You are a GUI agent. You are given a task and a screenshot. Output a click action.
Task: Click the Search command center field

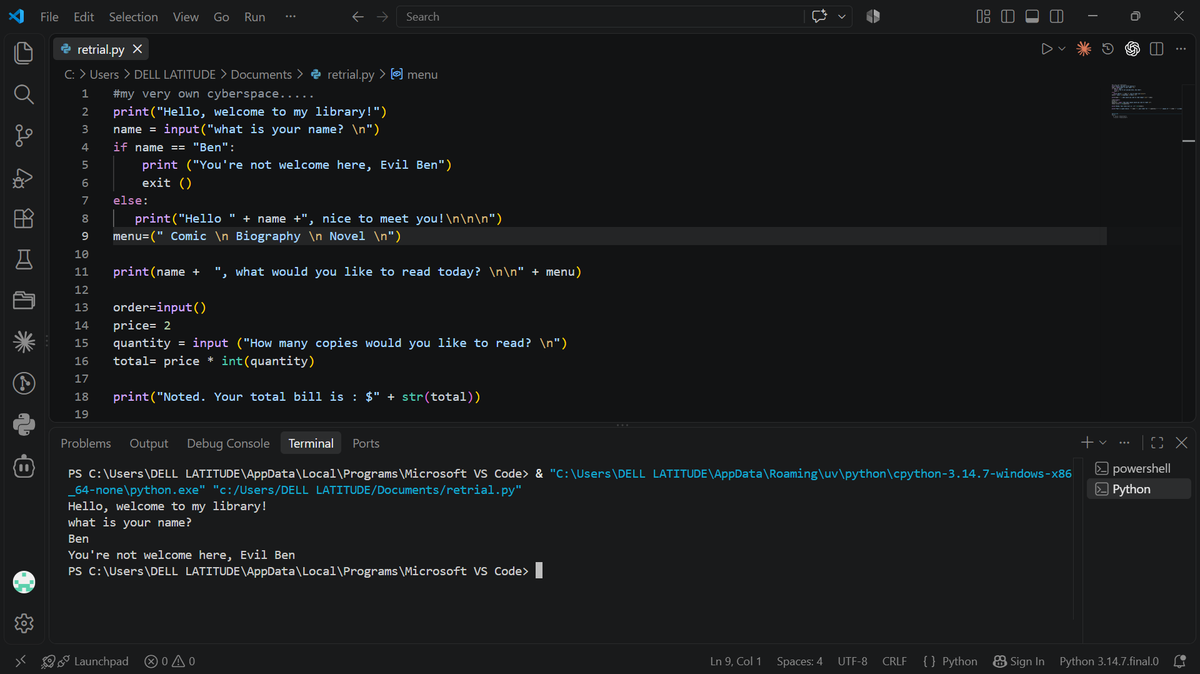click(600, 17)
